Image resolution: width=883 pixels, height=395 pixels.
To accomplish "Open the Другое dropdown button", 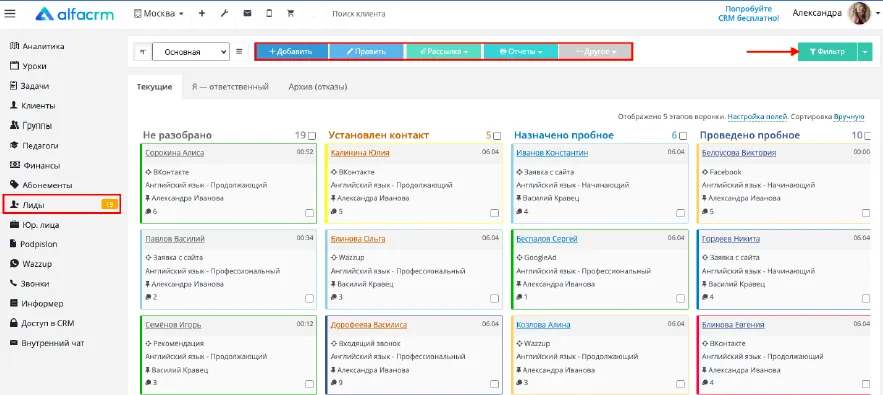I will point(595,52).
